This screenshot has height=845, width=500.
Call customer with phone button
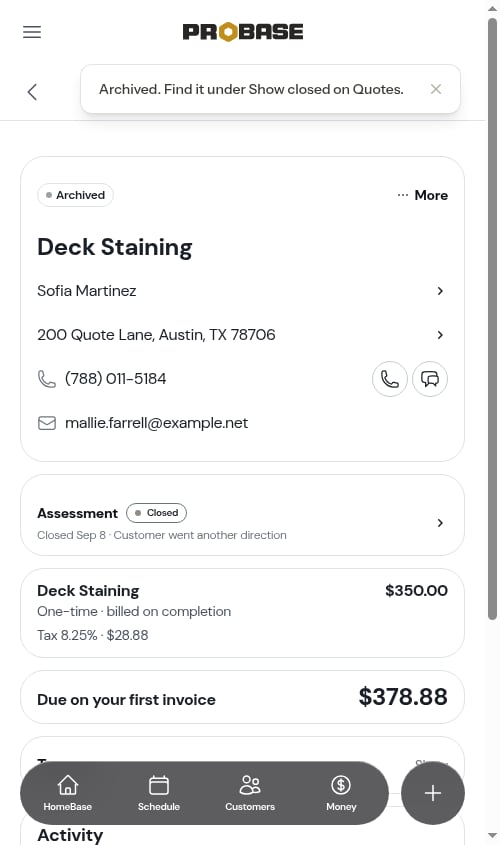390,379
